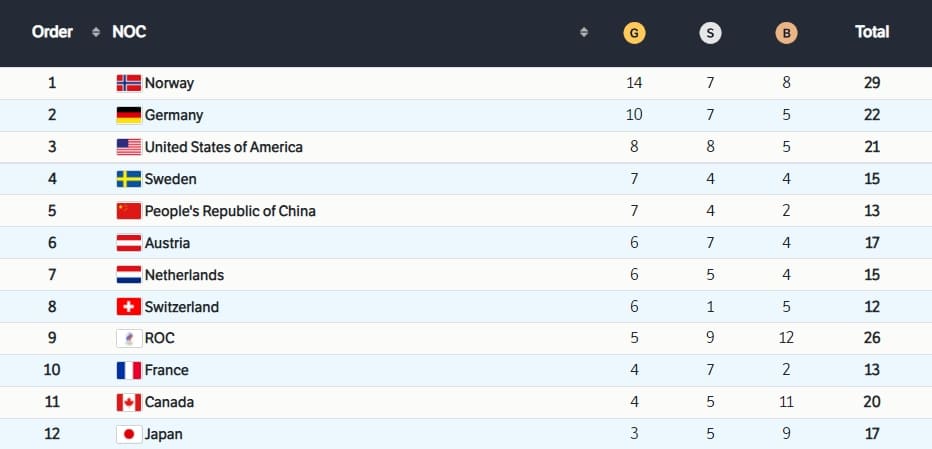Click the Germany flag icon
The image size is (932, 449).
click(x=128, y=115)
